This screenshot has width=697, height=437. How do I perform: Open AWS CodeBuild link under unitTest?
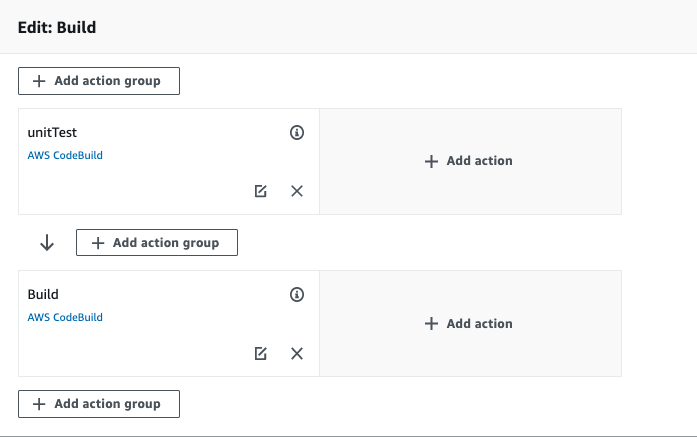click(65, 156)
